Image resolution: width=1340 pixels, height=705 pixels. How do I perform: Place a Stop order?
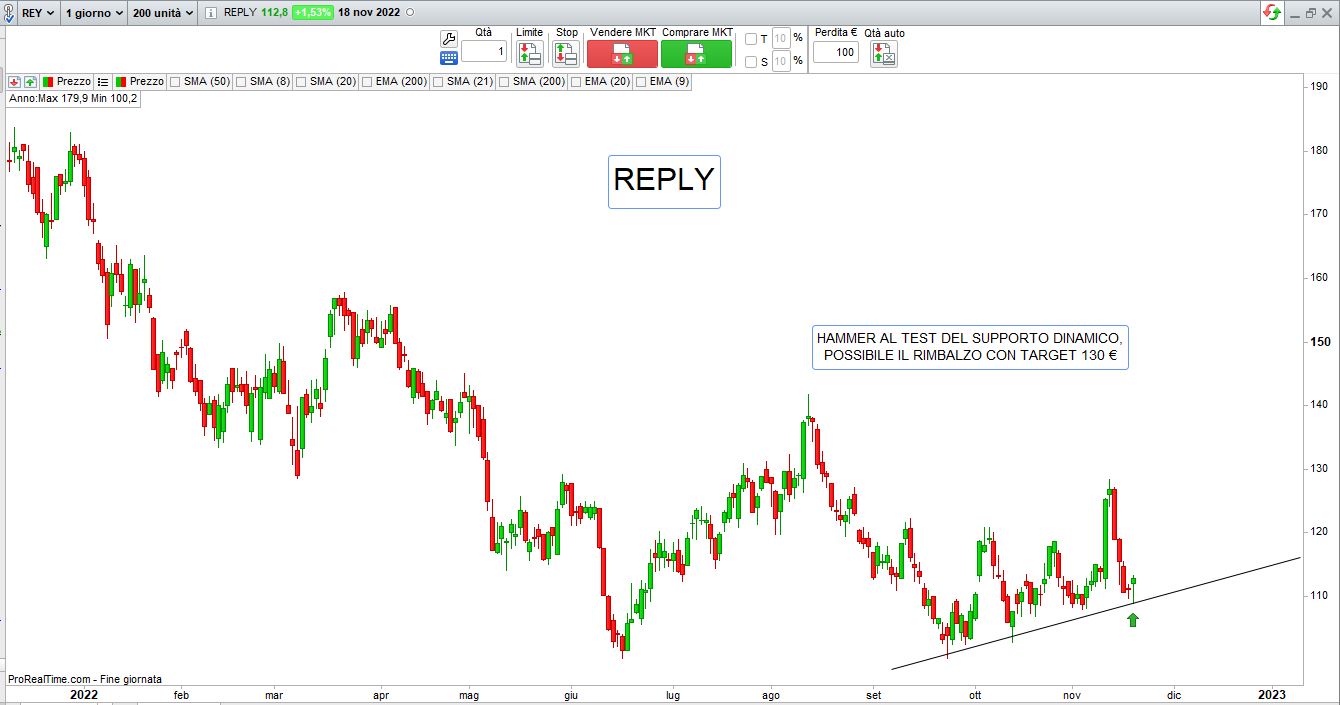click(566, 53)
